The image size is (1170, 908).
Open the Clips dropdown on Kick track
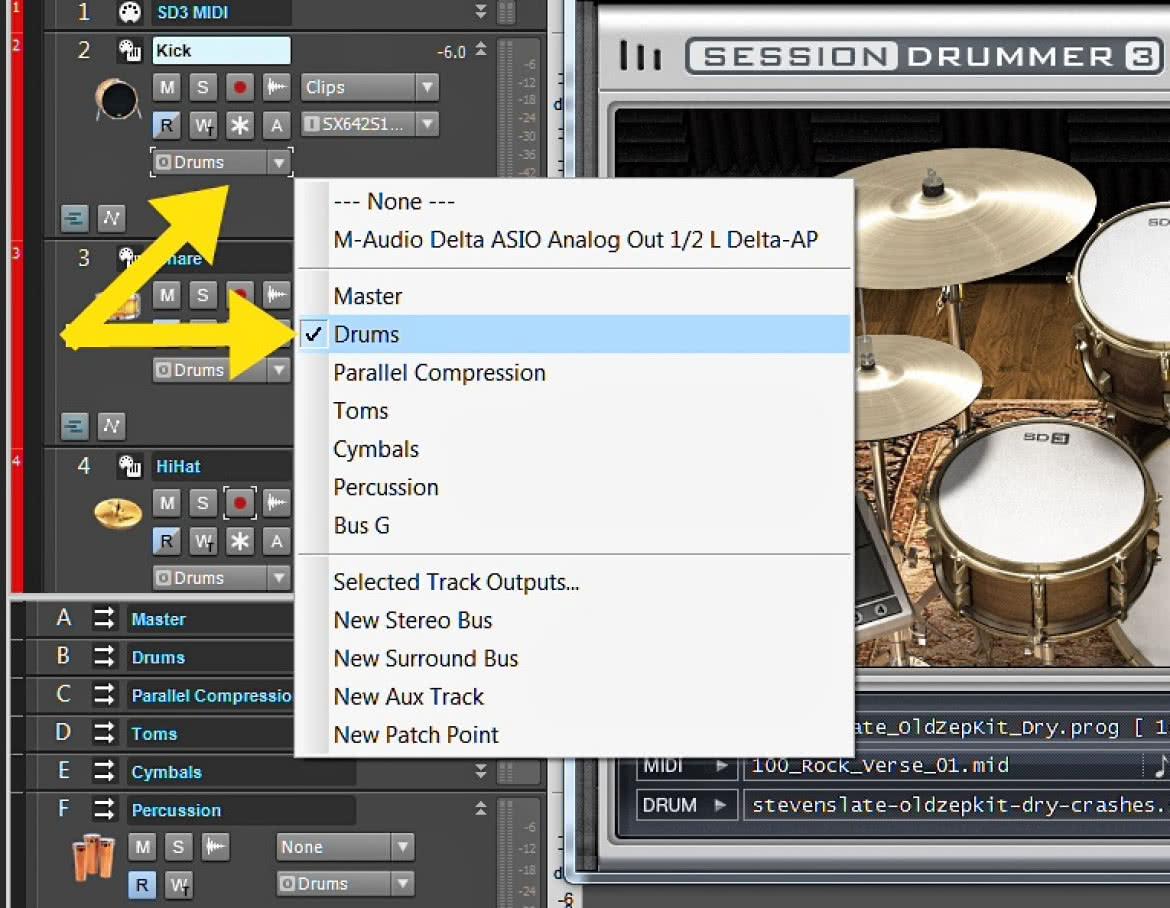(369, 87)
